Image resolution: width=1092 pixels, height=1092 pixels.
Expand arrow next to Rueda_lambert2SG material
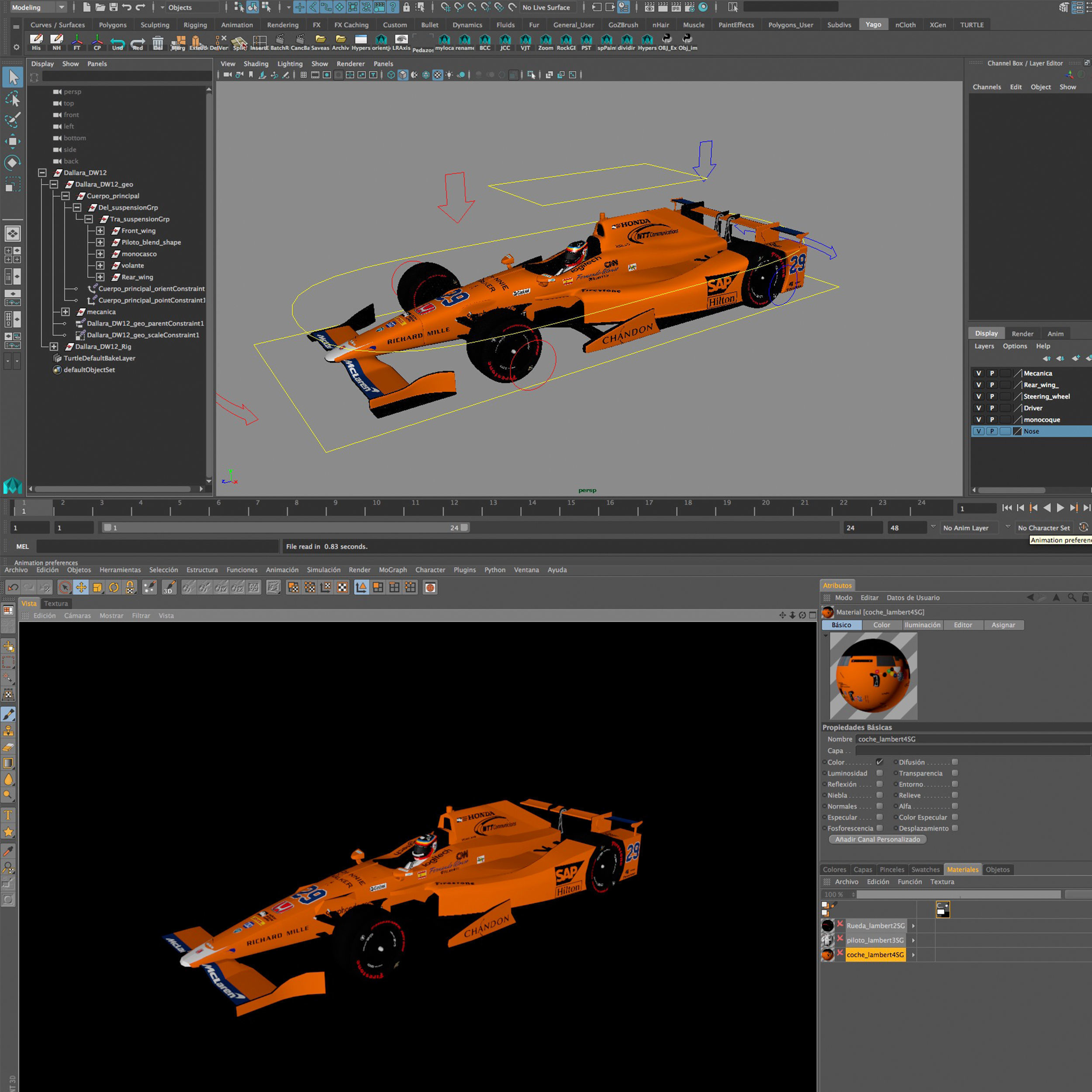[913, 925]
